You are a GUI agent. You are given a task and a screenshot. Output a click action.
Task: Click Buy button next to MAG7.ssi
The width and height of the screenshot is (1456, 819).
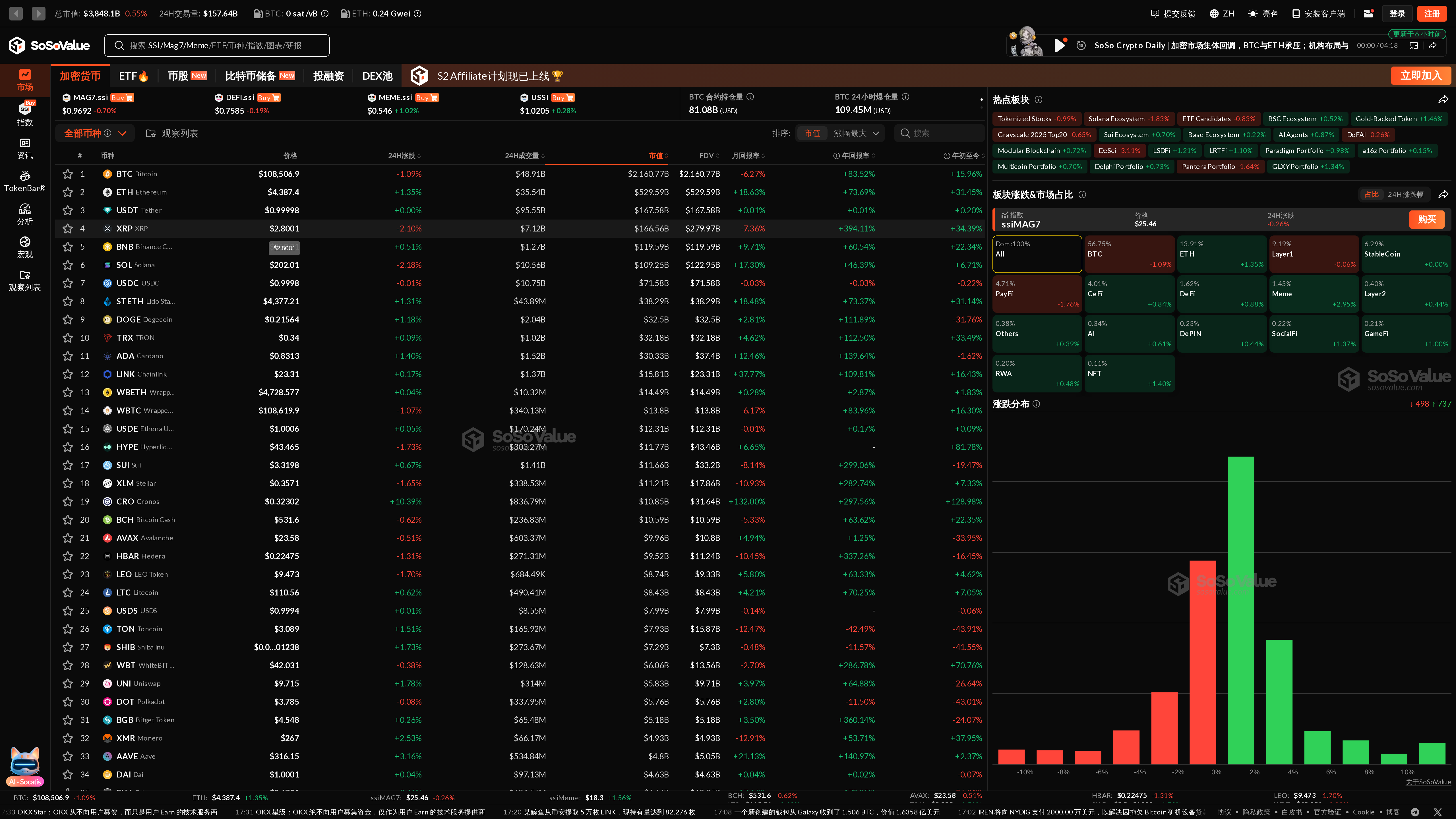tap(122, 98)
